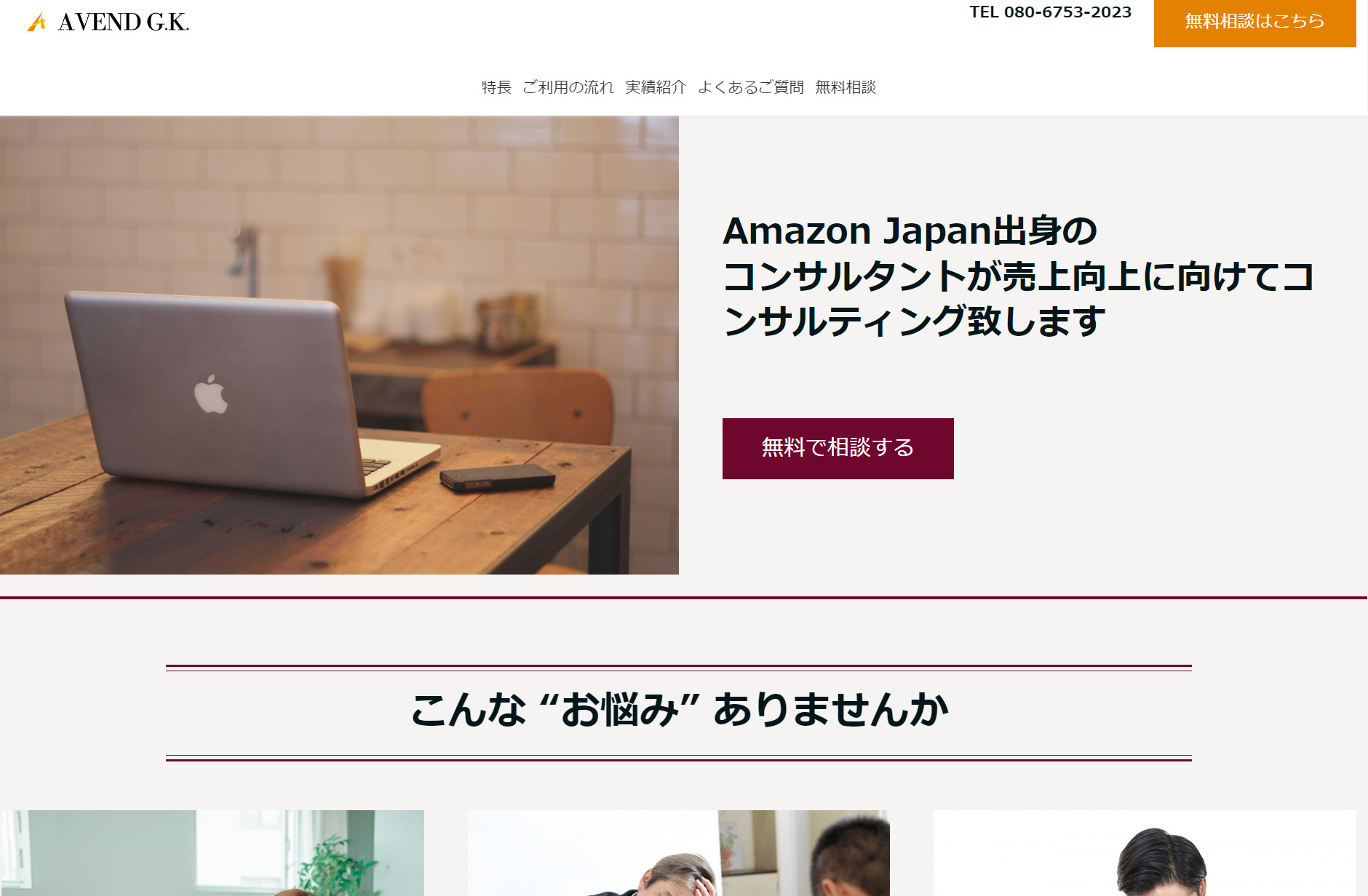
Task: Click the smartphone in the hero photo
Action: point(498,477)
